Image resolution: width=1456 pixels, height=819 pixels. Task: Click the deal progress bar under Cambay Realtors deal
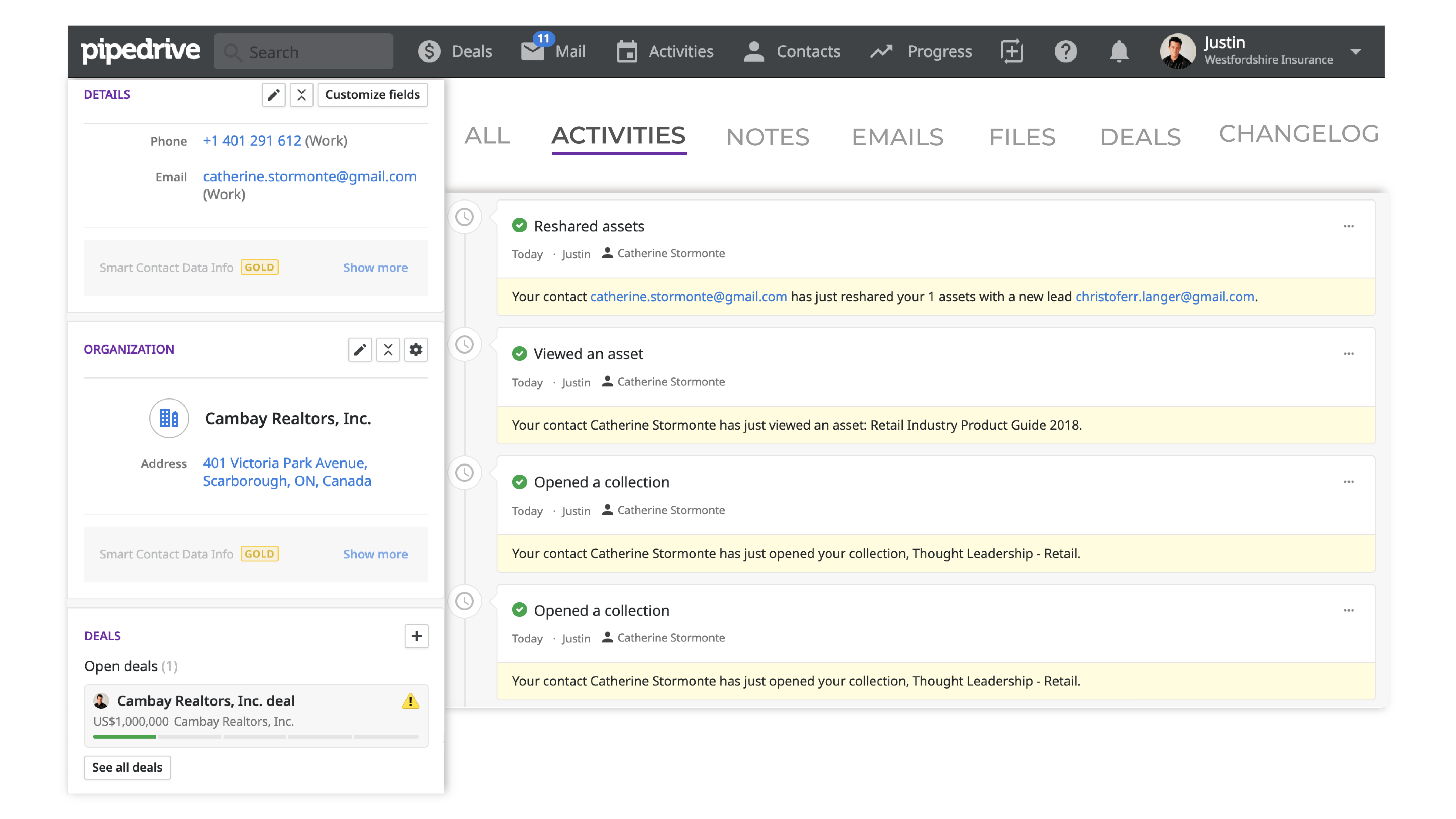coord(254,736)
